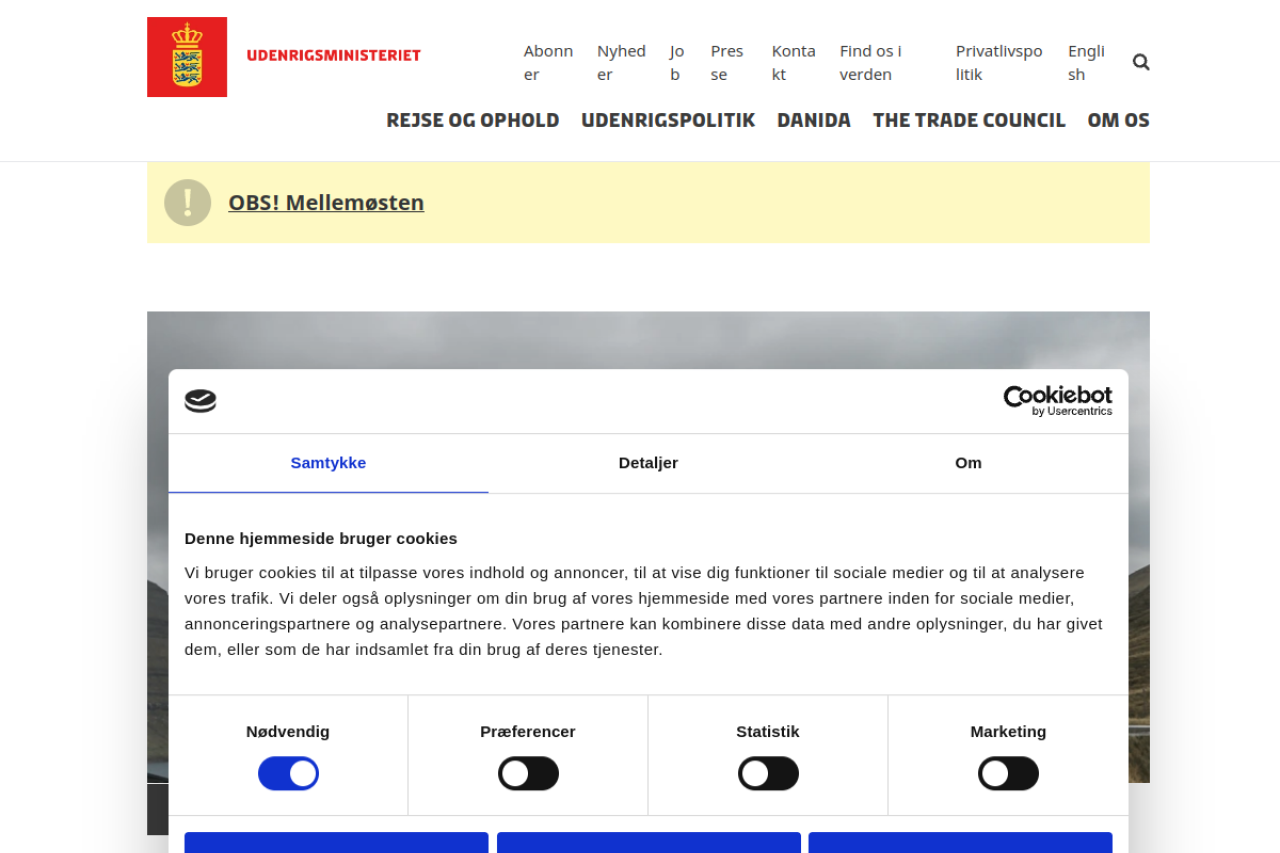Viewport: 1280px width, 853px height.
Task: Click the Cookiebot by Usercentrics logo
Action: tap(1057, 401)
